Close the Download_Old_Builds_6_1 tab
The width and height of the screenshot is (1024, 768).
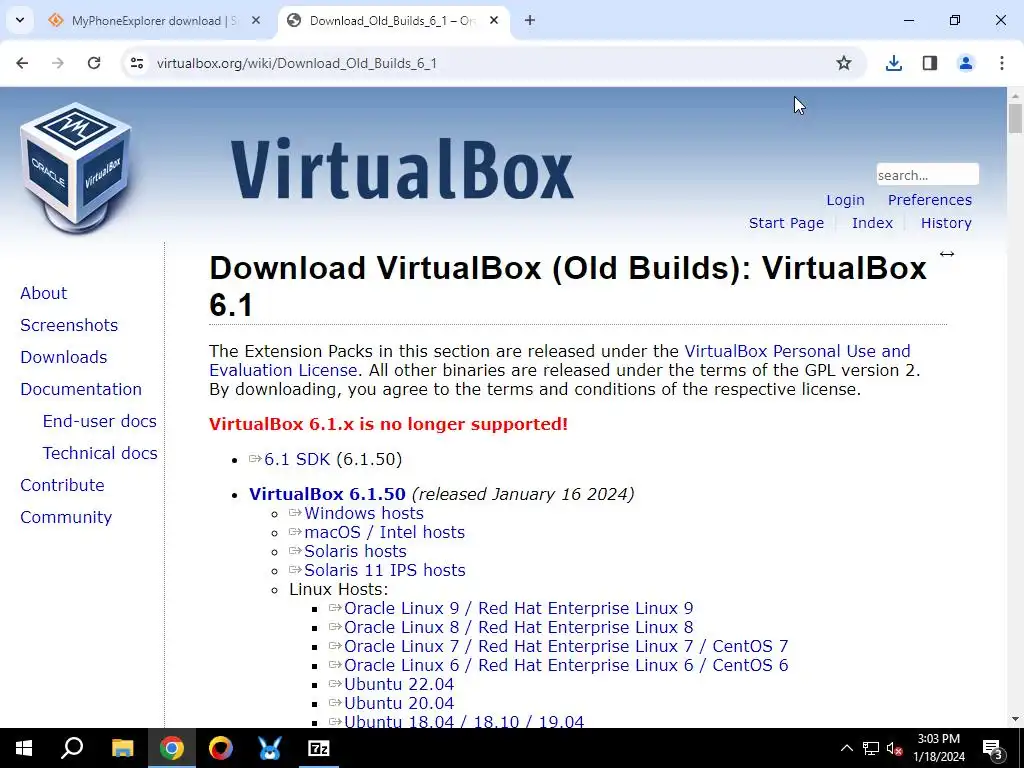(x=494, y=20)
